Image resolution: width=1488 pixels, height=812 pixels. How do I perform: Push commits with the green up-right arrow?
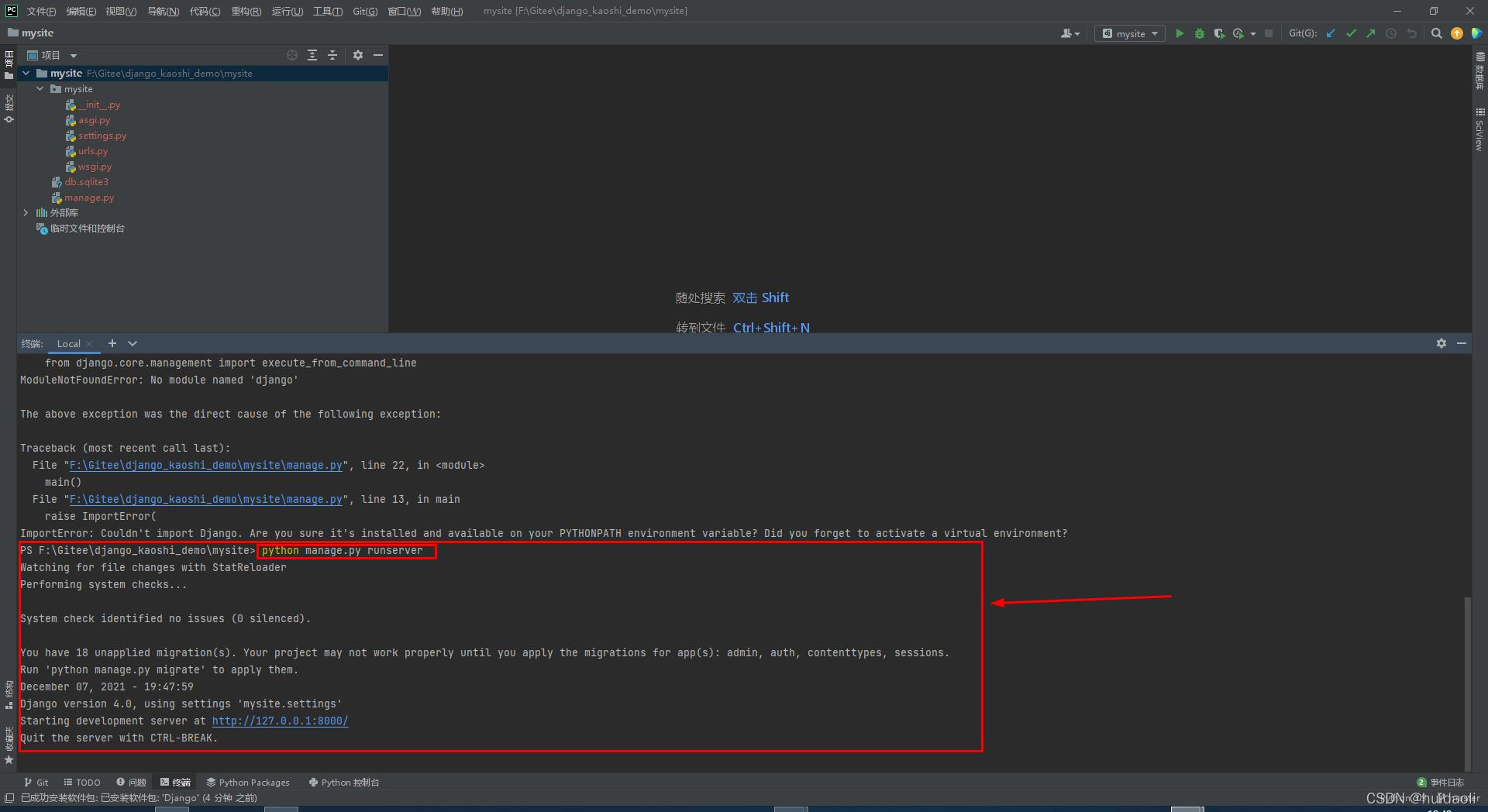pos(1371,33)
